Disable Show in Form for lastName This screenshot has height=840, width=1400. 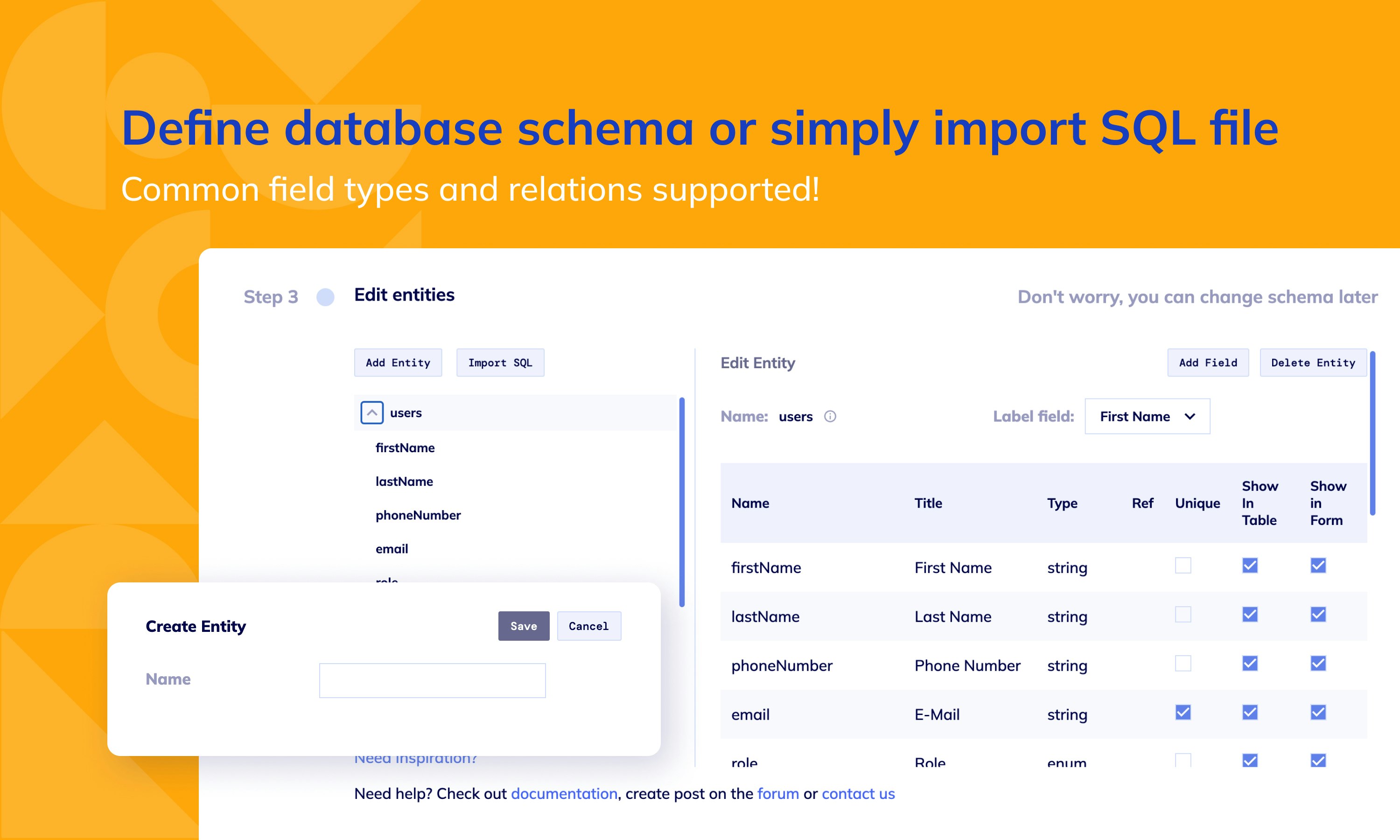point(1318,614)
